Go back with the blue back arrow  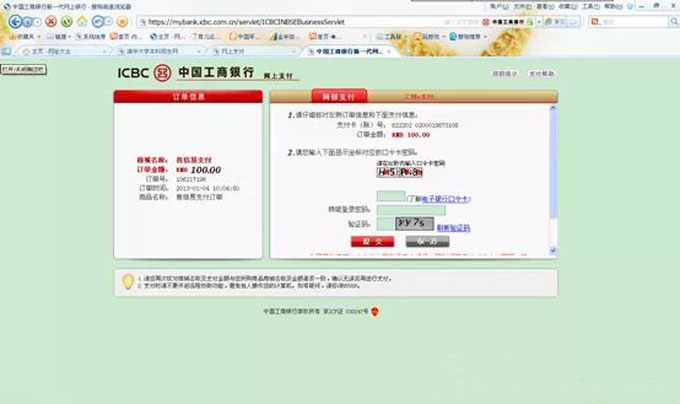point(15,21)
